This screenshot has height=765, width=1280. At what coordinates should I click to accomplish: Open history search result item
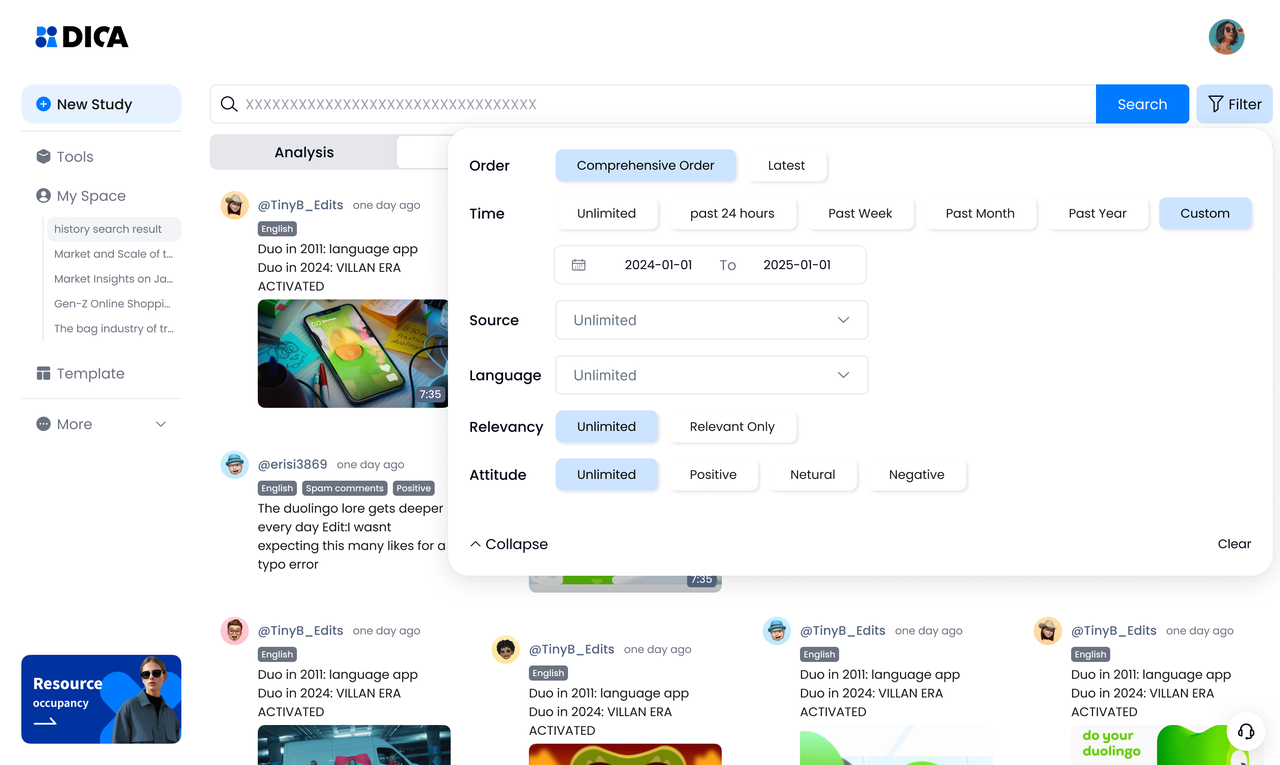click(113, 229)
